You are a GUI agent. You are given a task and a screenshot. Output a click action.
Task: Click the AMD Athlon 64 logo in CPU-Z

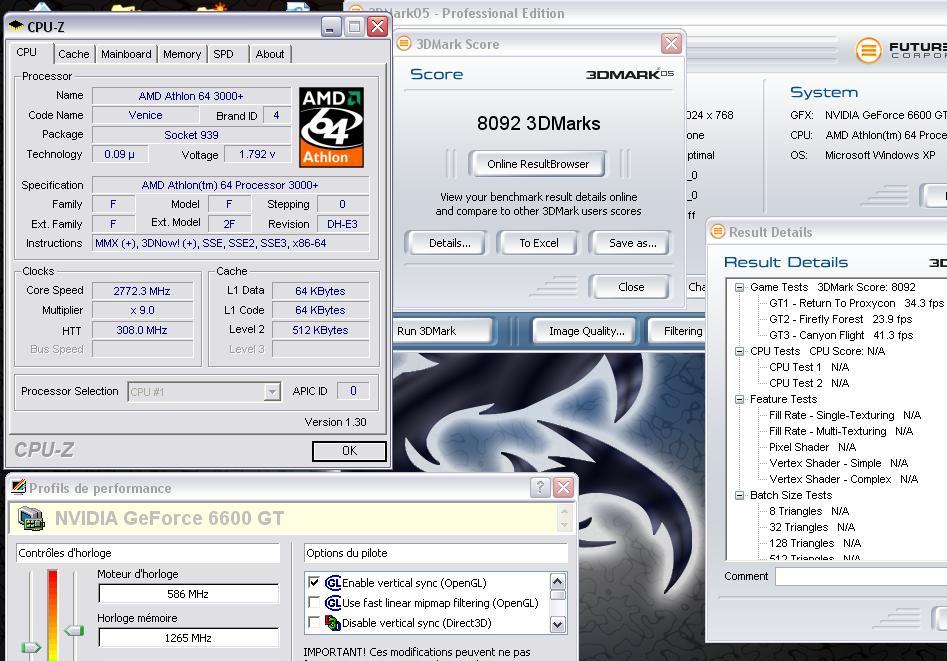coord(331,127)
